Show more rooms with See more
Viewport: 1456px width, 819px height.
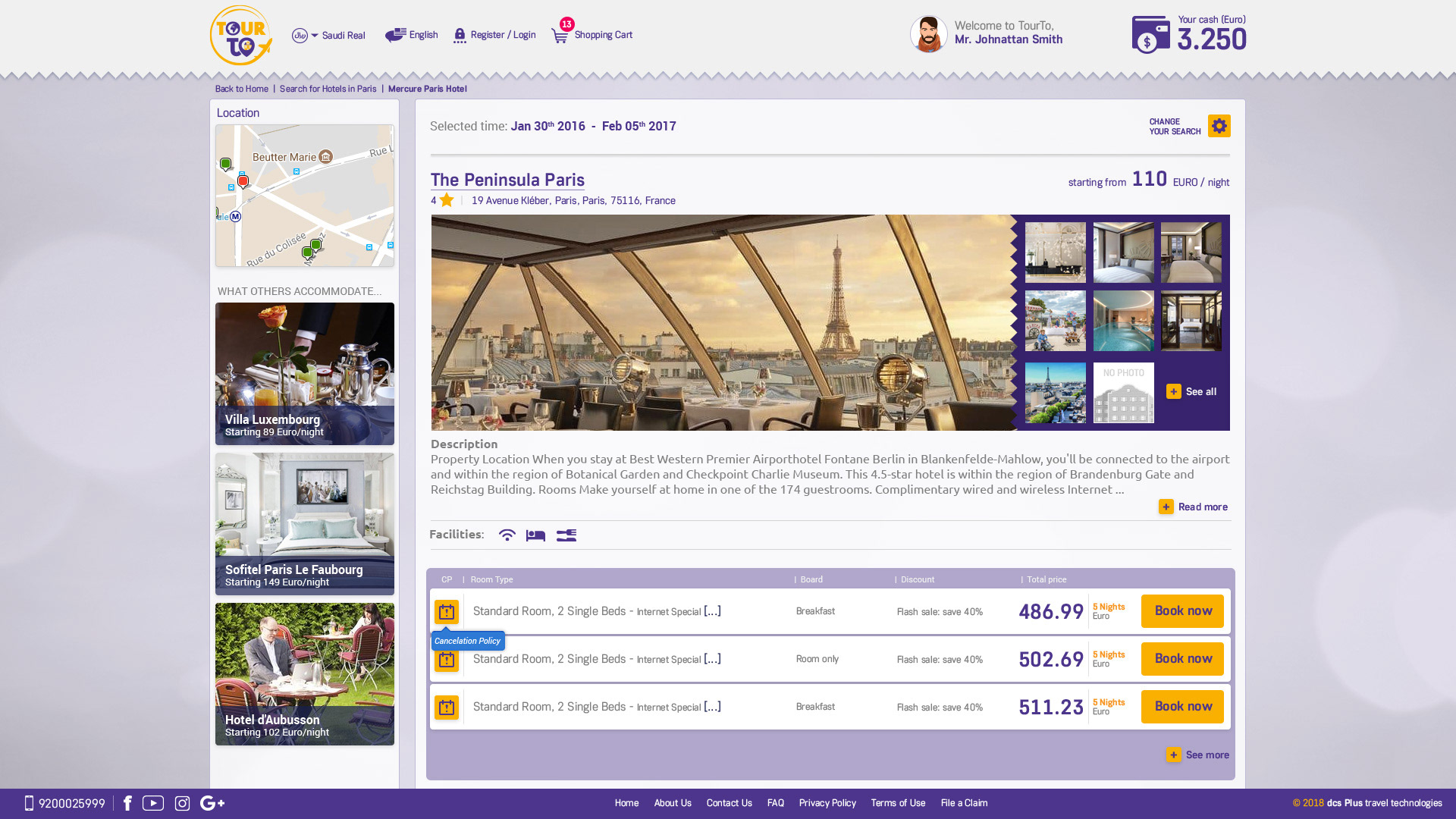[x=1197, y=755]
